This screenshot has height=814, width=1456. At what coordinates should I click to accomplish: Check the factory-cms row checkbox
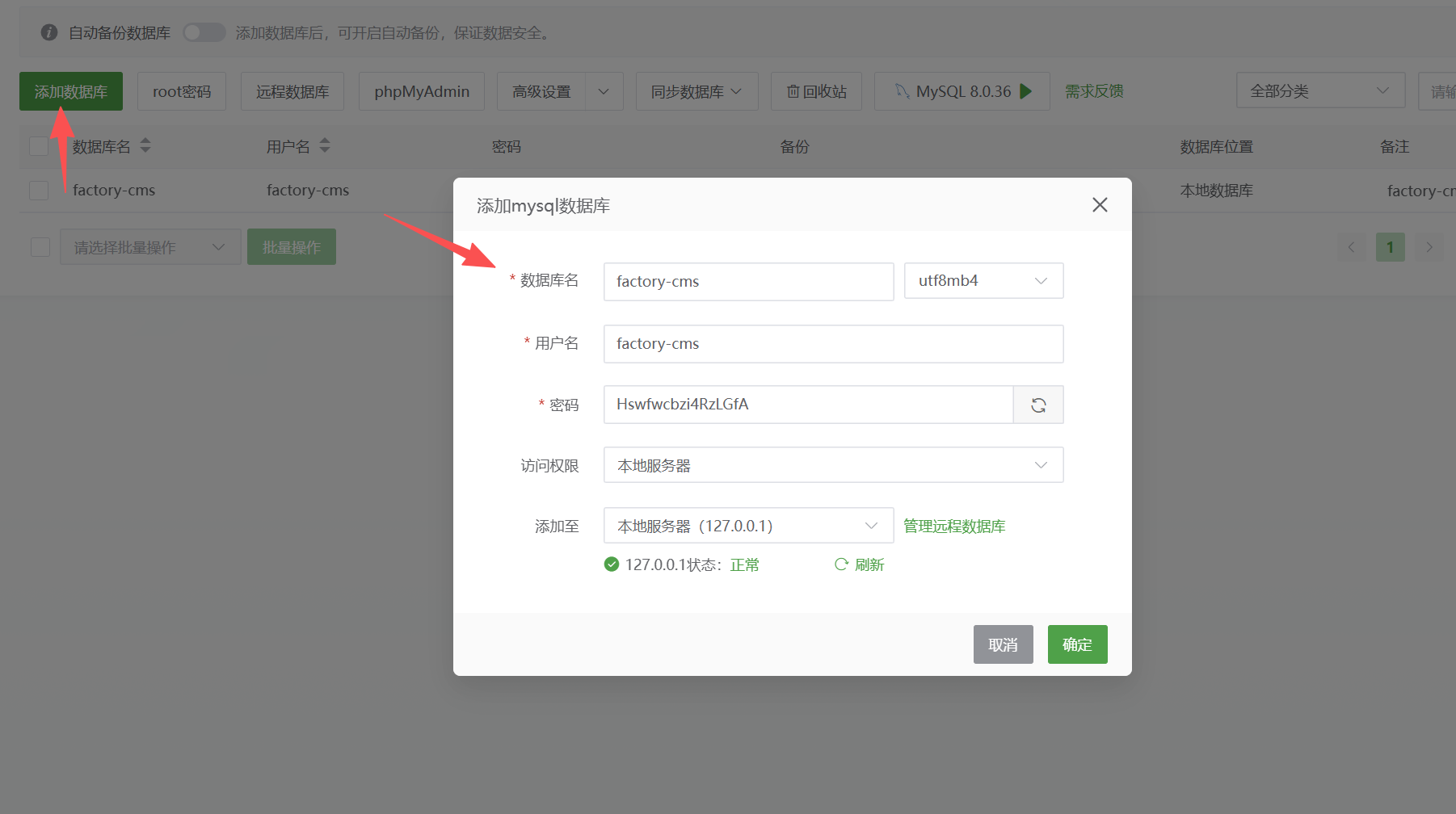click(x=39, y=191)
